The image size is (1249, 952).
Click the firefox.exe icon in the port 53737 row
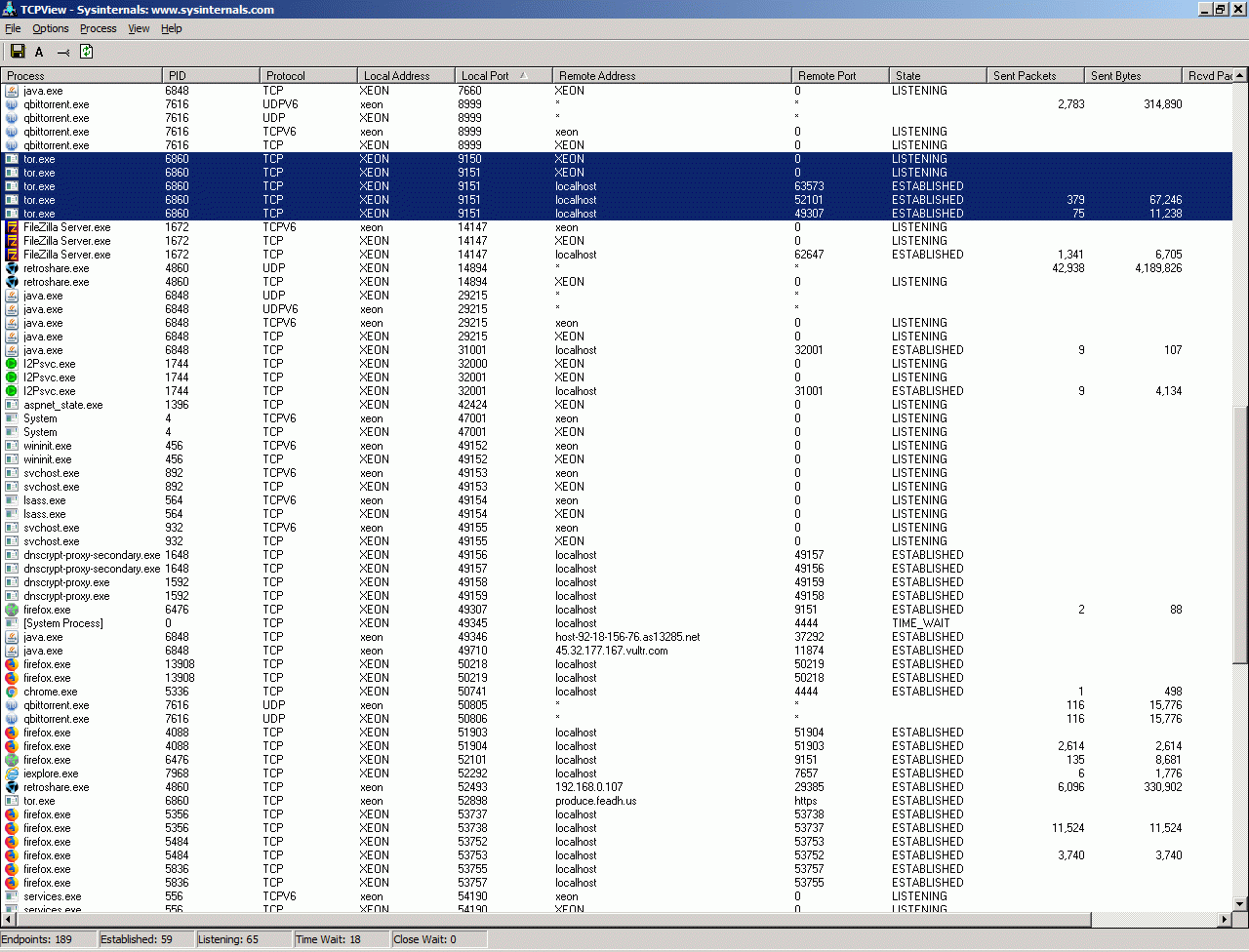[x=12, y=814]
